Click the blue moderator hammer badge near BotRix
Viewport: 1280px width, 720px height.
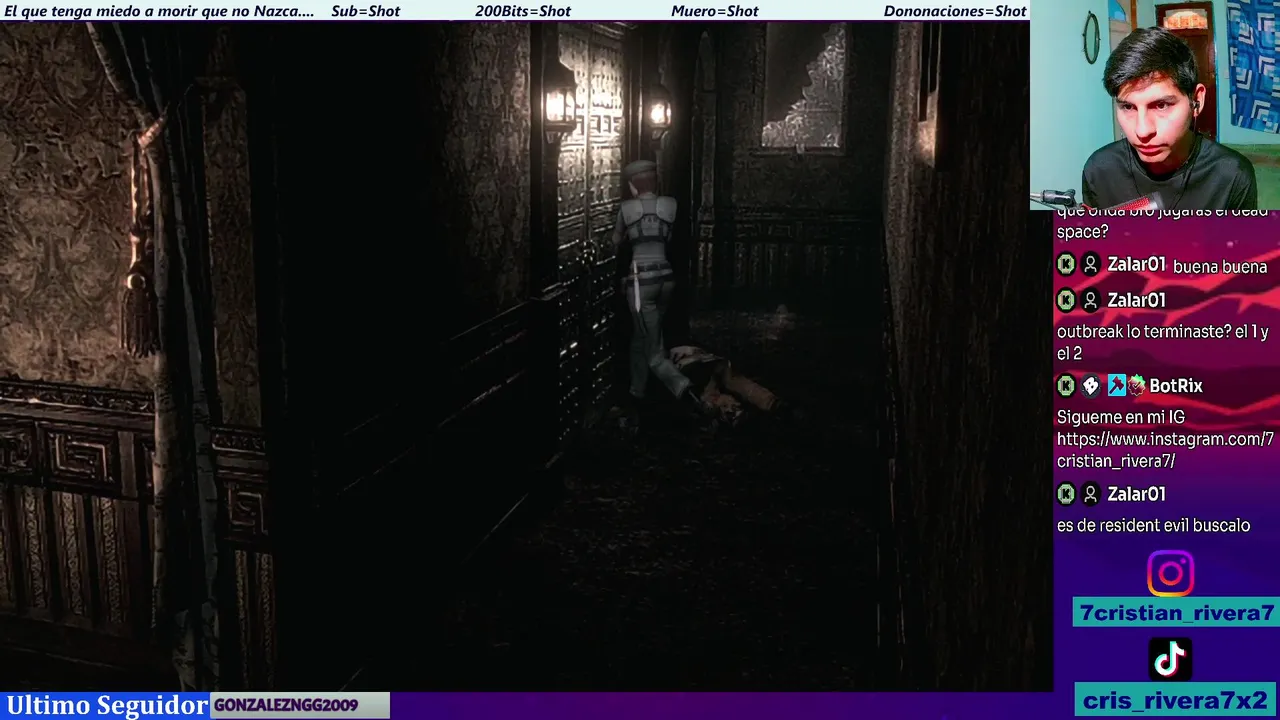coord(1116,386)
